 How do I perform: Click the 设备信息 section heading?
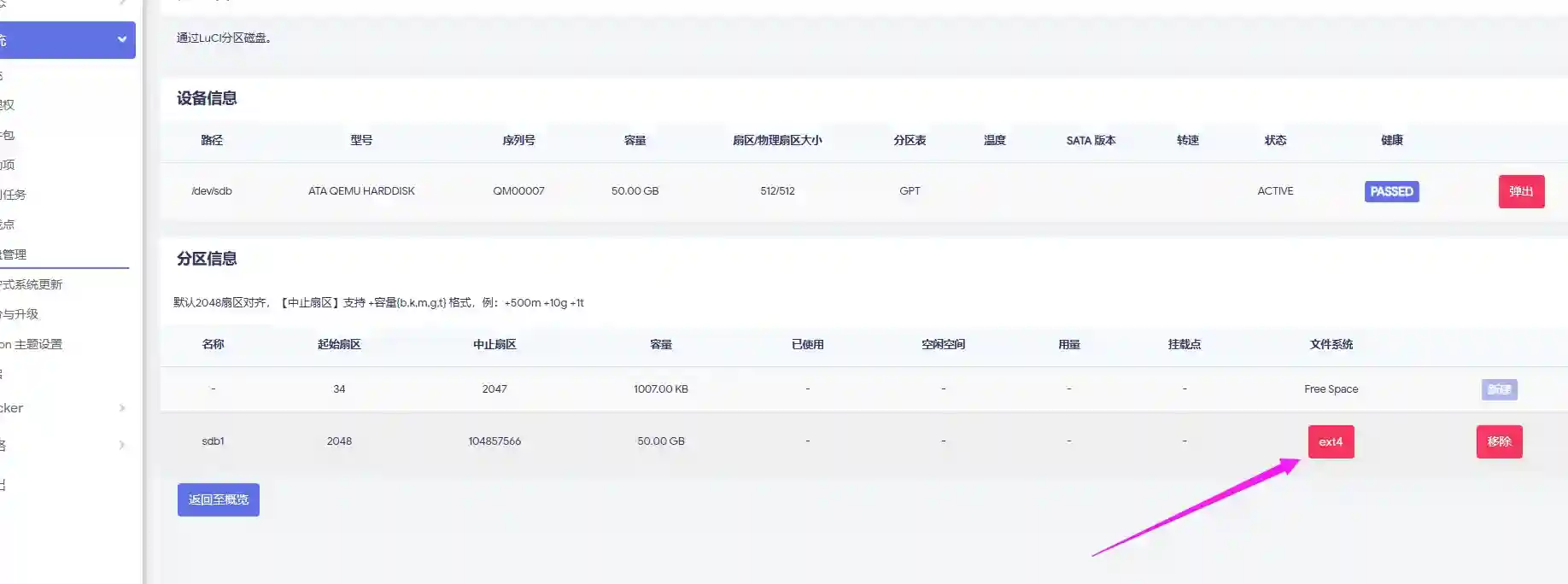point(207,98)
